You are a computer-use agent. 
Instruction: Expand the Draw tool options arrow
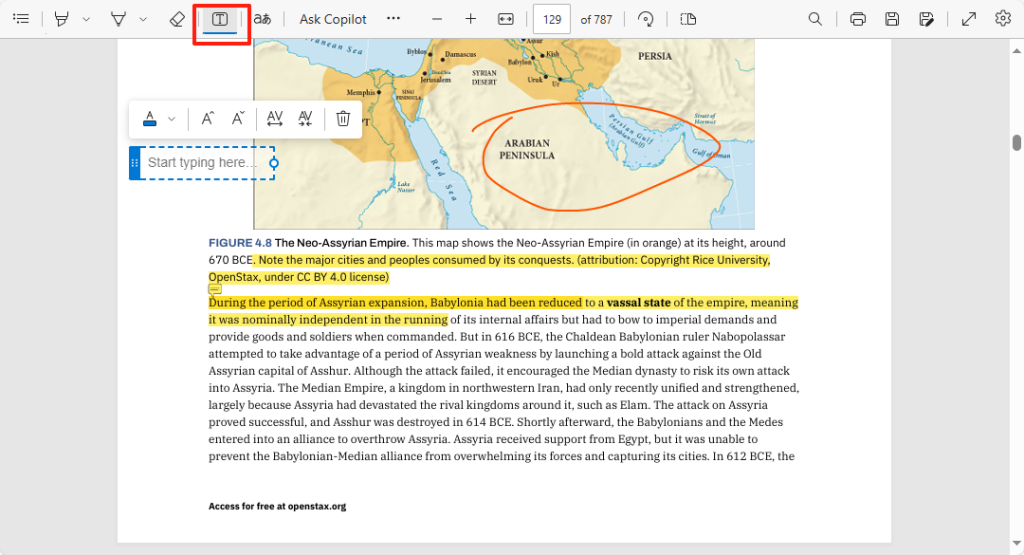click(x=143, y=19)
